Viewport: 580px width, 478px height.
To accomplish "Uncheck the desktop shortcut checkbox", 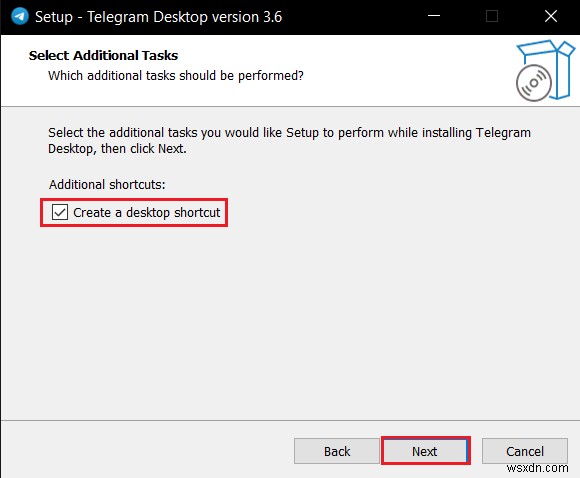I will pyautogui.click(x=60, y=212).
